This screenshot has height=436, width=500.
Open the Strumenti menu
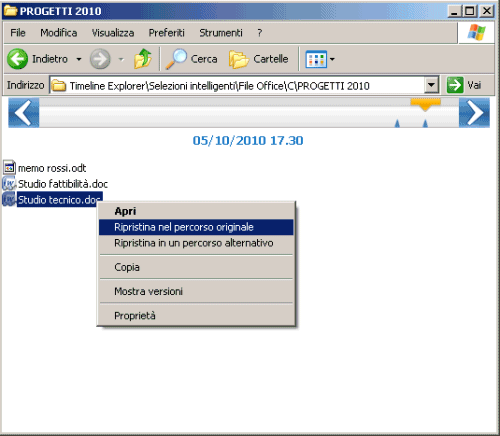[221, 33]
